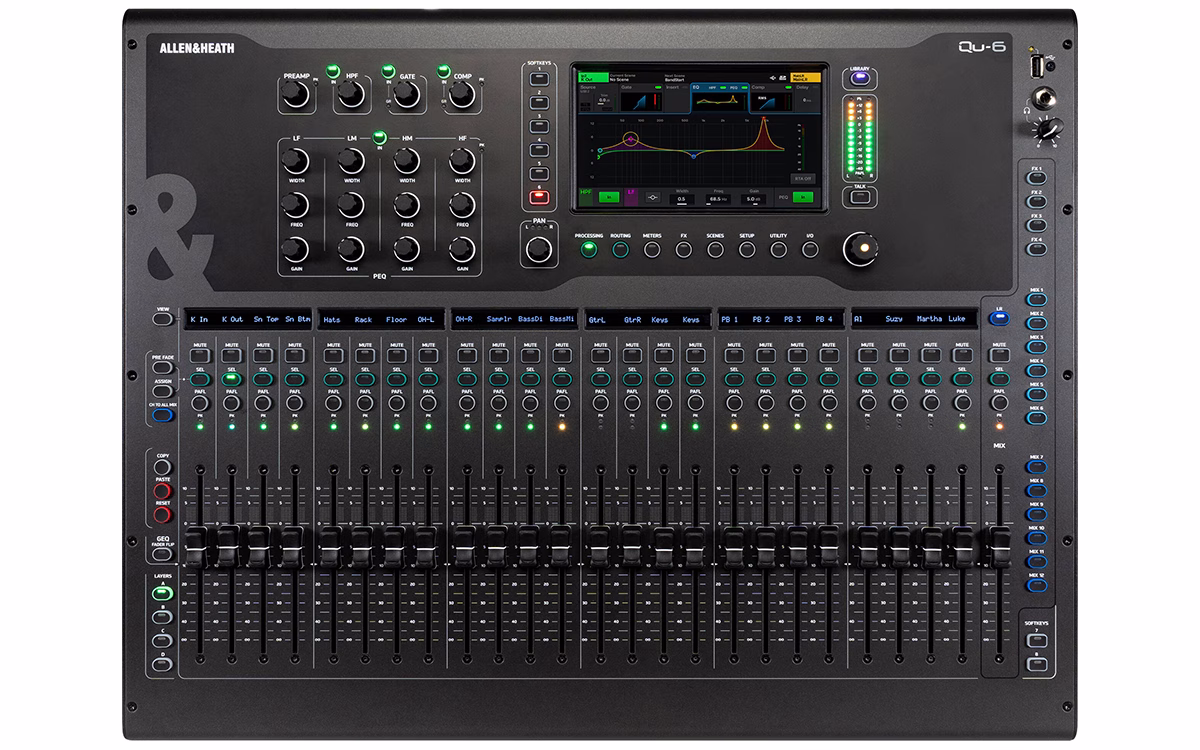The image size is (1200, 750).
Task: Open the UTILITY screen
Action: [779, 249]
